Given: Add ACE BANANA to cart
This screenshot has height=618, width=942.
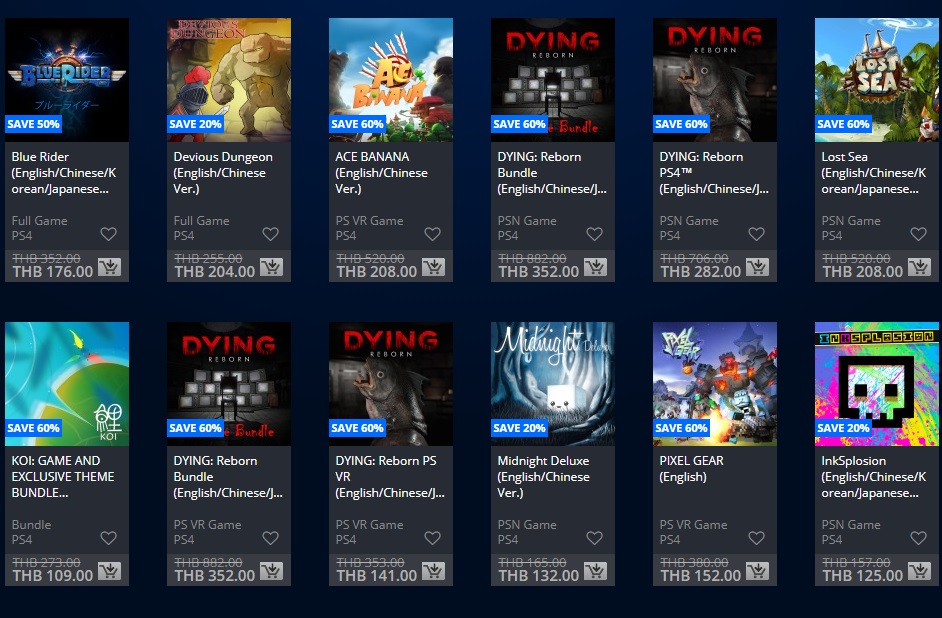Looking at the screenshot, I should [x=433, y=267].
